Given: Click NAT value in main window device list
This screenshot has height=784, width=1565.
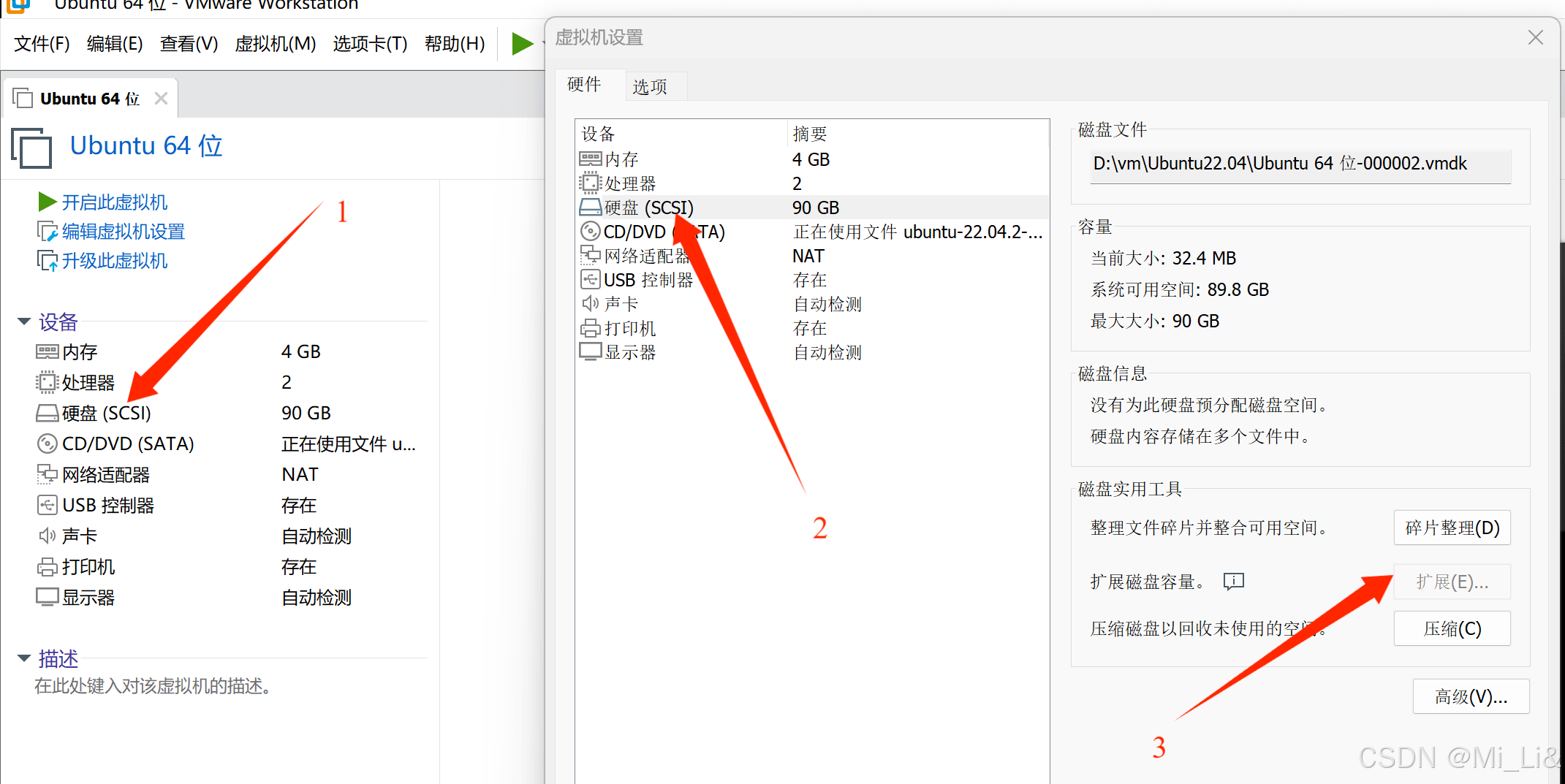Looking at the screenshot, I should pyautogui.click(x=300, y=474).
